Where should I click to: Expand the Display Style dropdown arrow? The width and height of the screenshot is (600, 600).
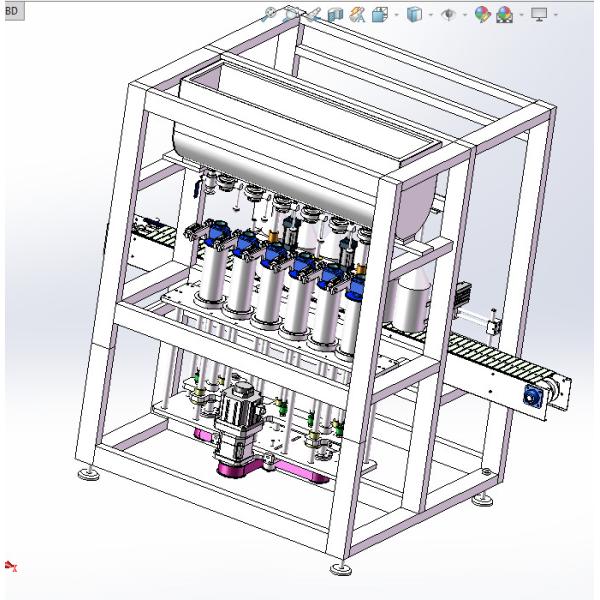(x=428, y=16)
